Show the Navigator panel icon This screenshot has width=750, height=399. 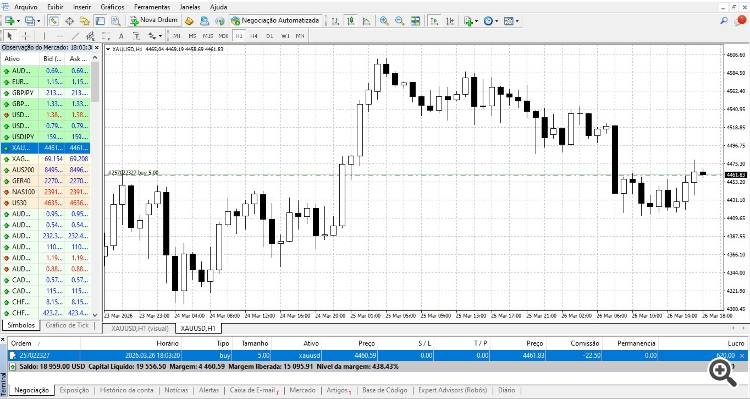point(85,21)
